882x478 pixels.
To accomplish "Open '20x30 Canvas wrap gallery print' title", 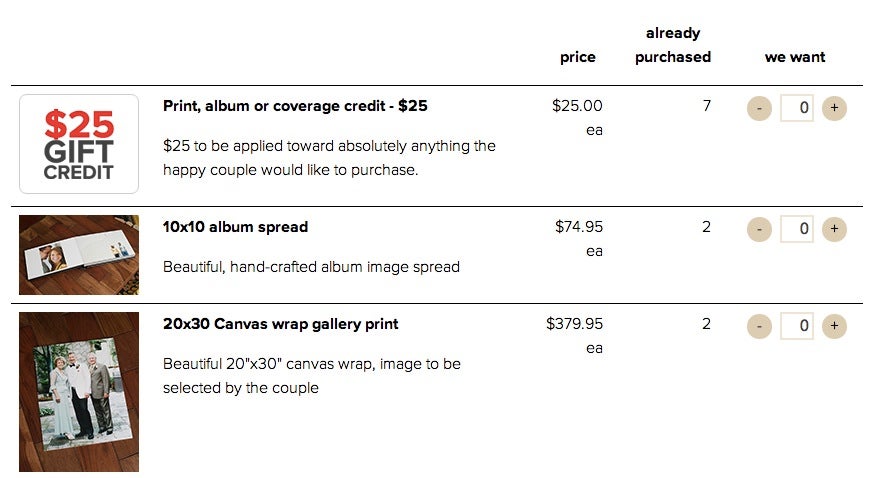I will point(281,324).
